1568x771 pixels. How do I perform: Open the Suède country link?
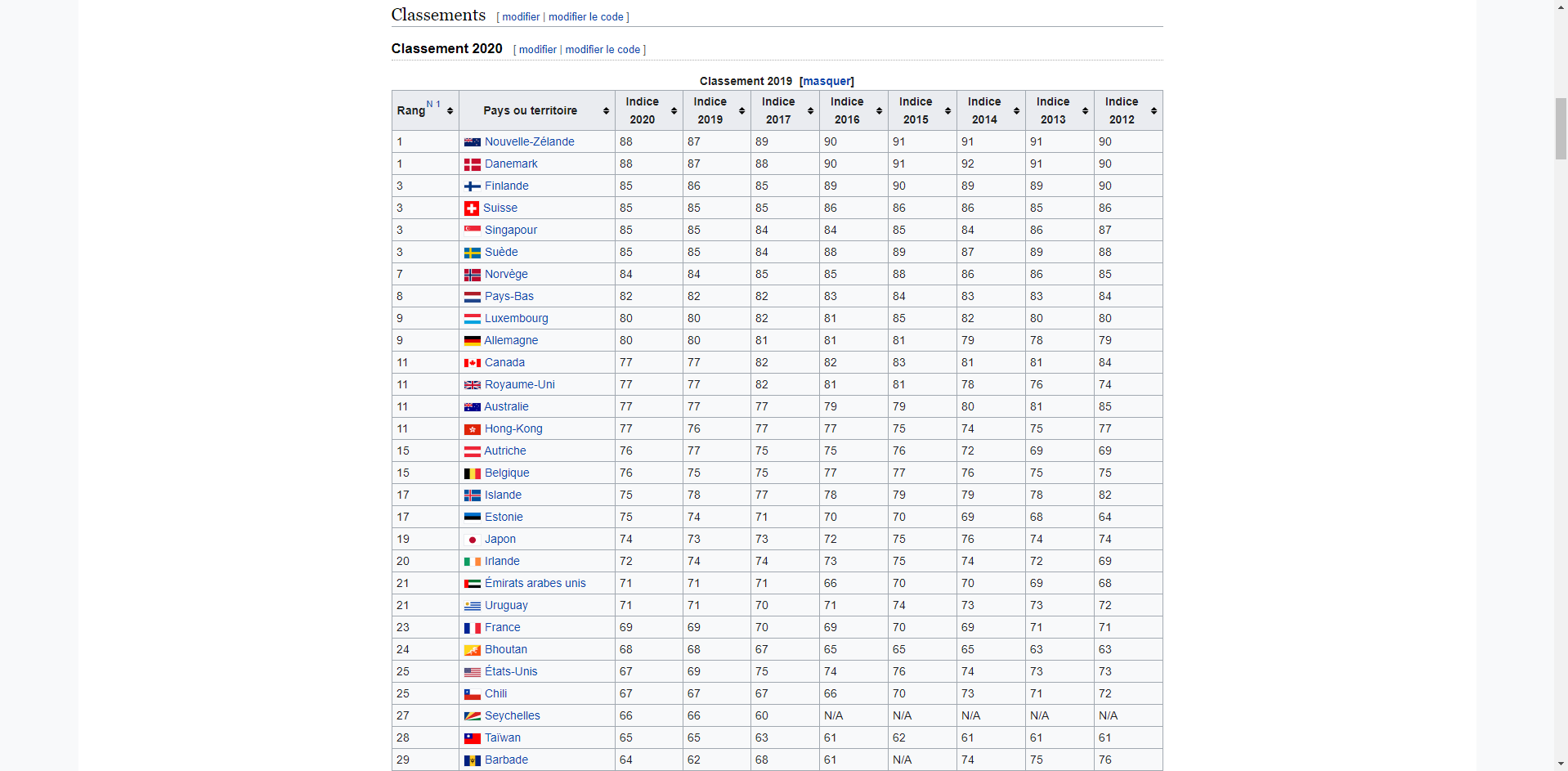(x=501, y=252)
